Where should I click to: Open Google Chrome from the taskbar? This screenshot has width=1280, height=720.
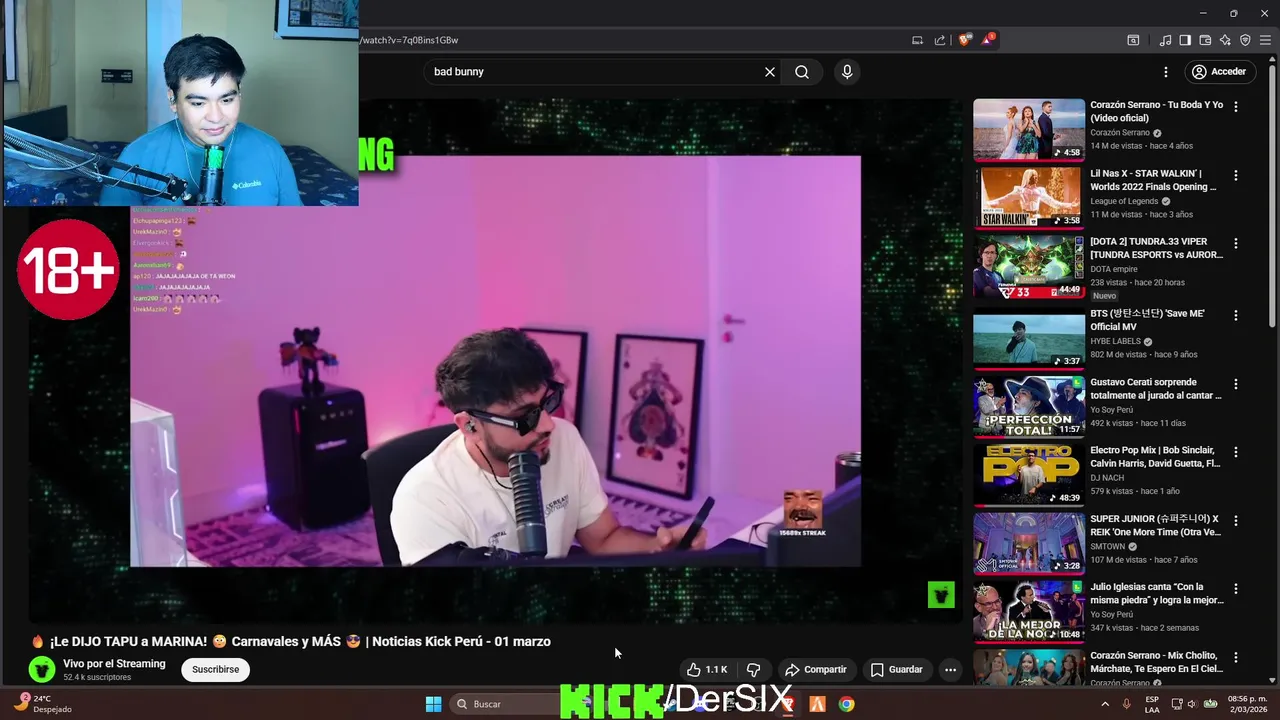click(x=846, y=704)
